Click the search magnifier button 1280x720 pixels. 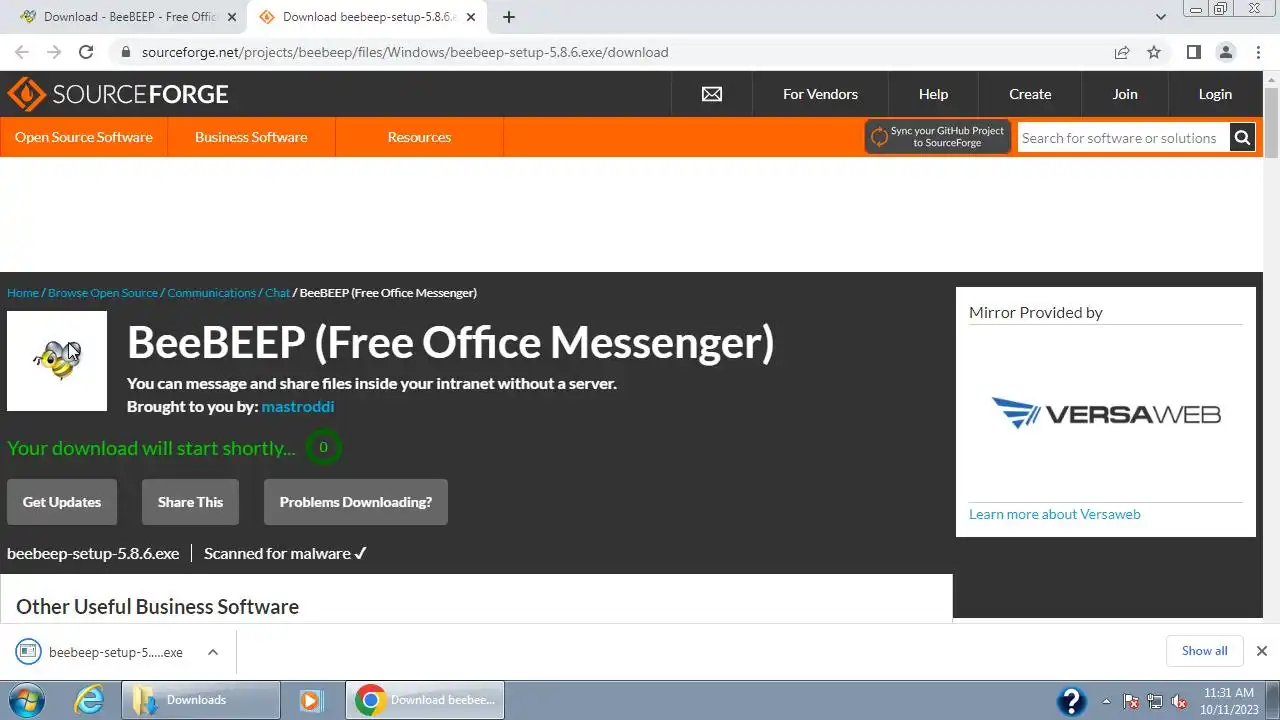coord(1242,138)
